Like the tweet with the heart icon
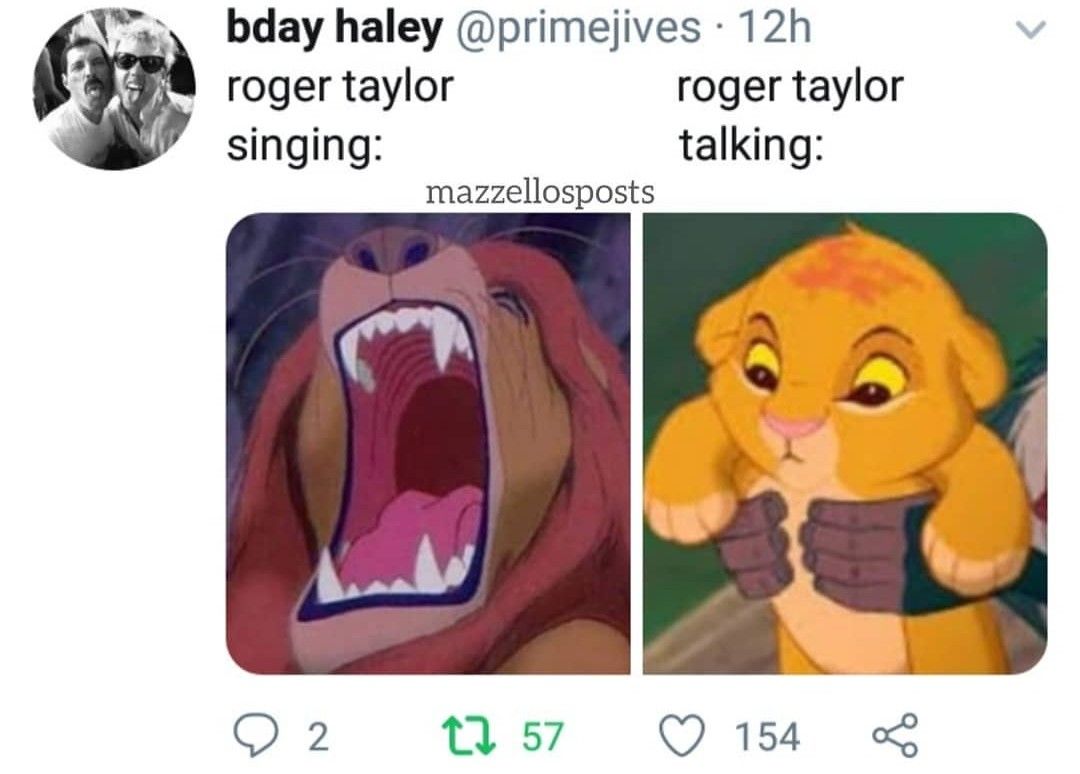This screenshot has height=774, width=1080. point(683,735)
